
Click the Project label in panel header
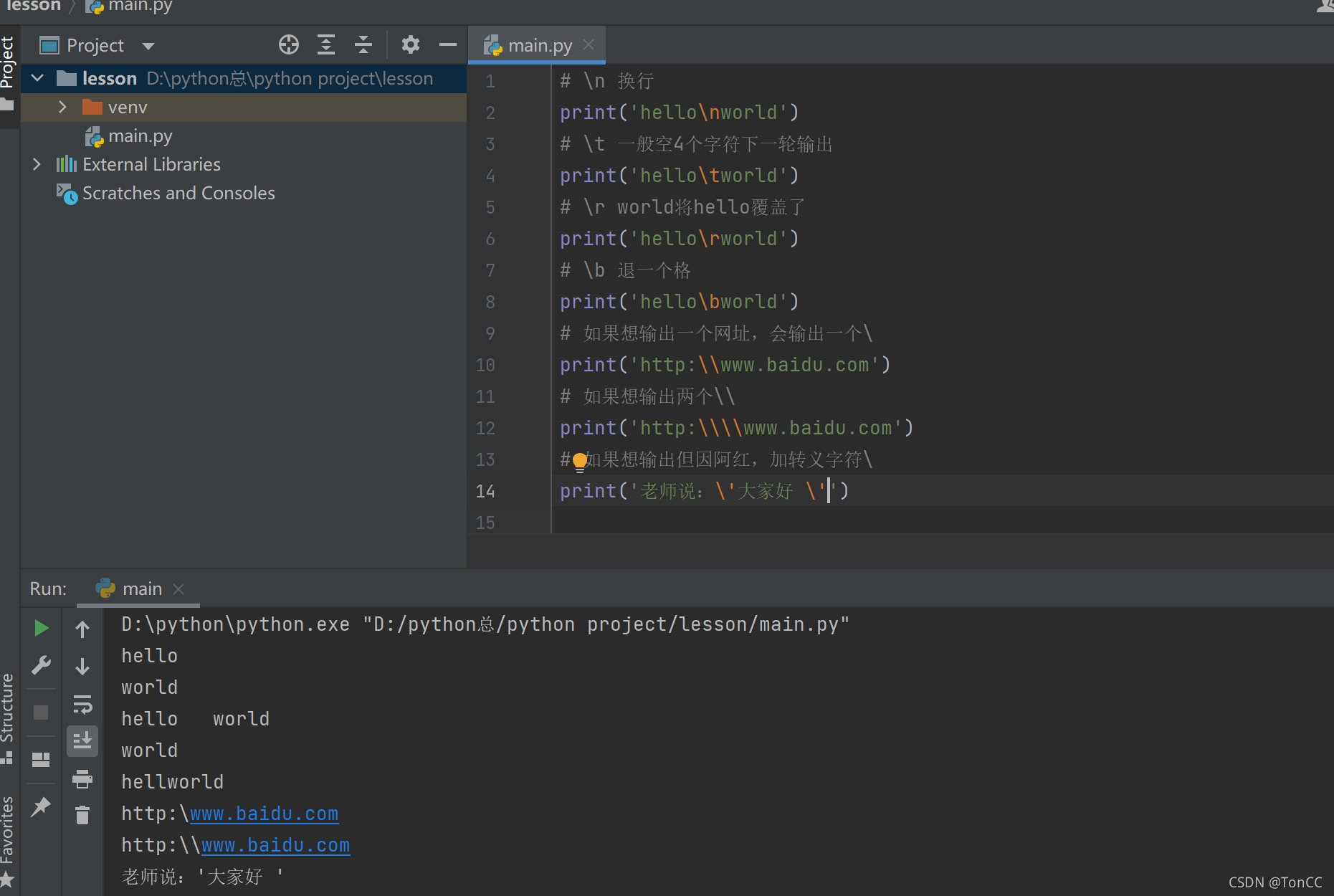point(95,46)
